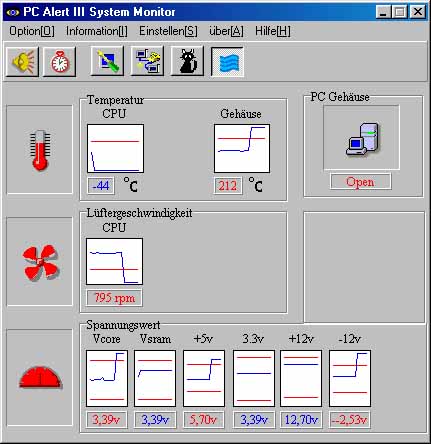This screenshot has height=444, width=431.
Task: Click the red fan speed icon
Action: tap(40, 263)
